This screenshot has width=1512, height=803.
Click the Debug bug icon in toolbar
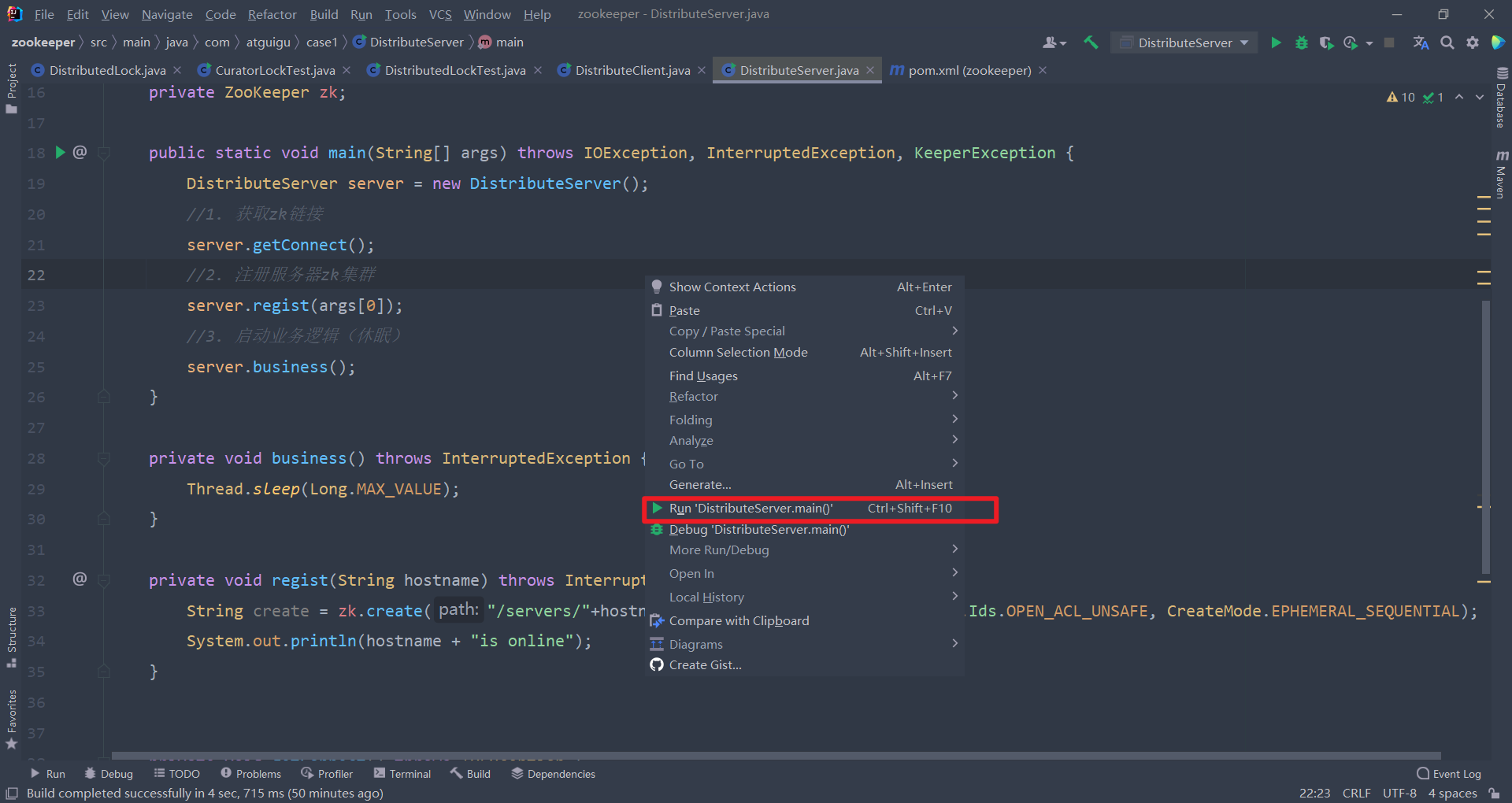point(1301,43)
